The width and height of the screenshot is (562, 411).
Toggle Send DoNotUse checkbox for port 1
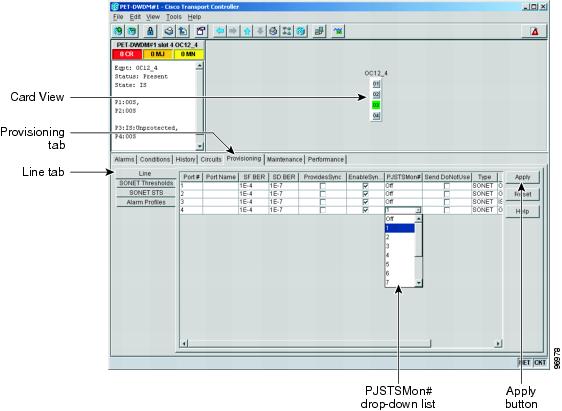point(447,186)
